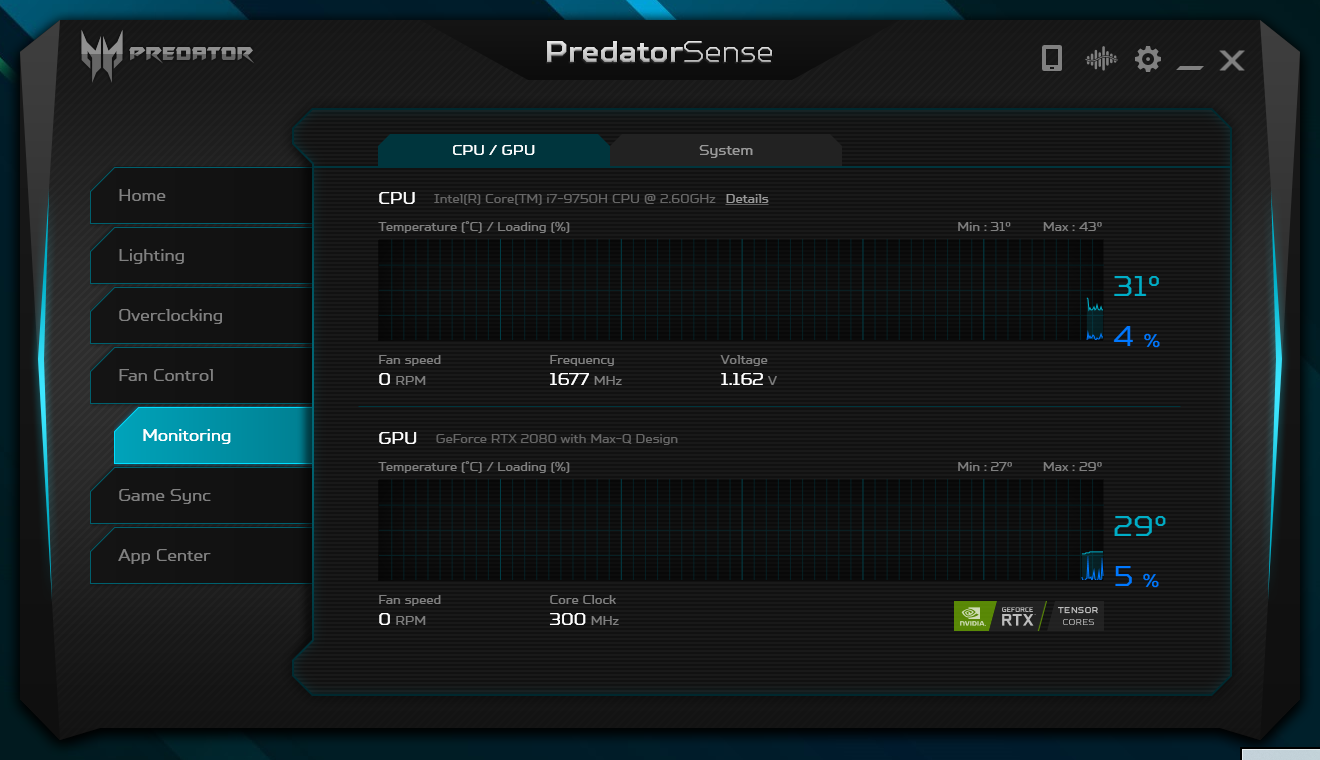Click the GPU Core Clock 300 MHz value
Screen dimensions: 1320x760
[x=584, y=620]
